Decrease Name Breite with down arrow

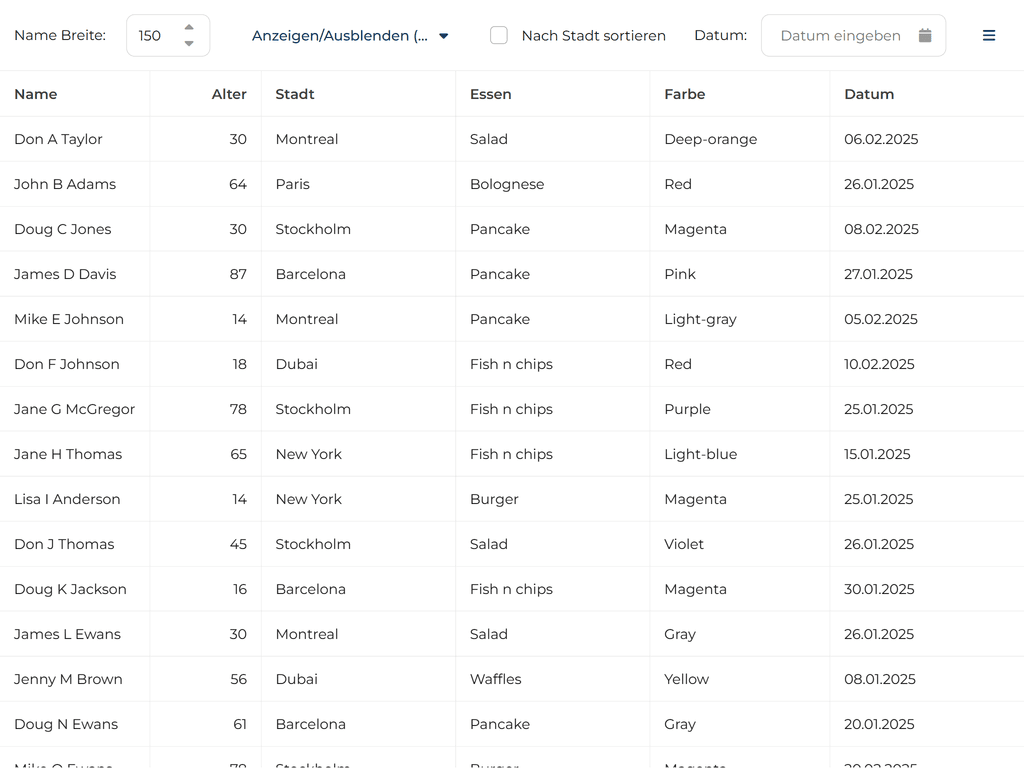point(189,44)
